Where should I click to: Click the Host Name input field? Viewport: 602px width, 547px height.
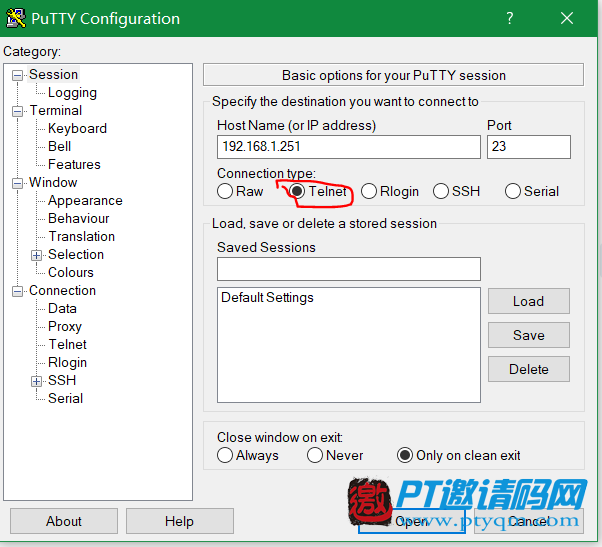[x=349, y=147]
